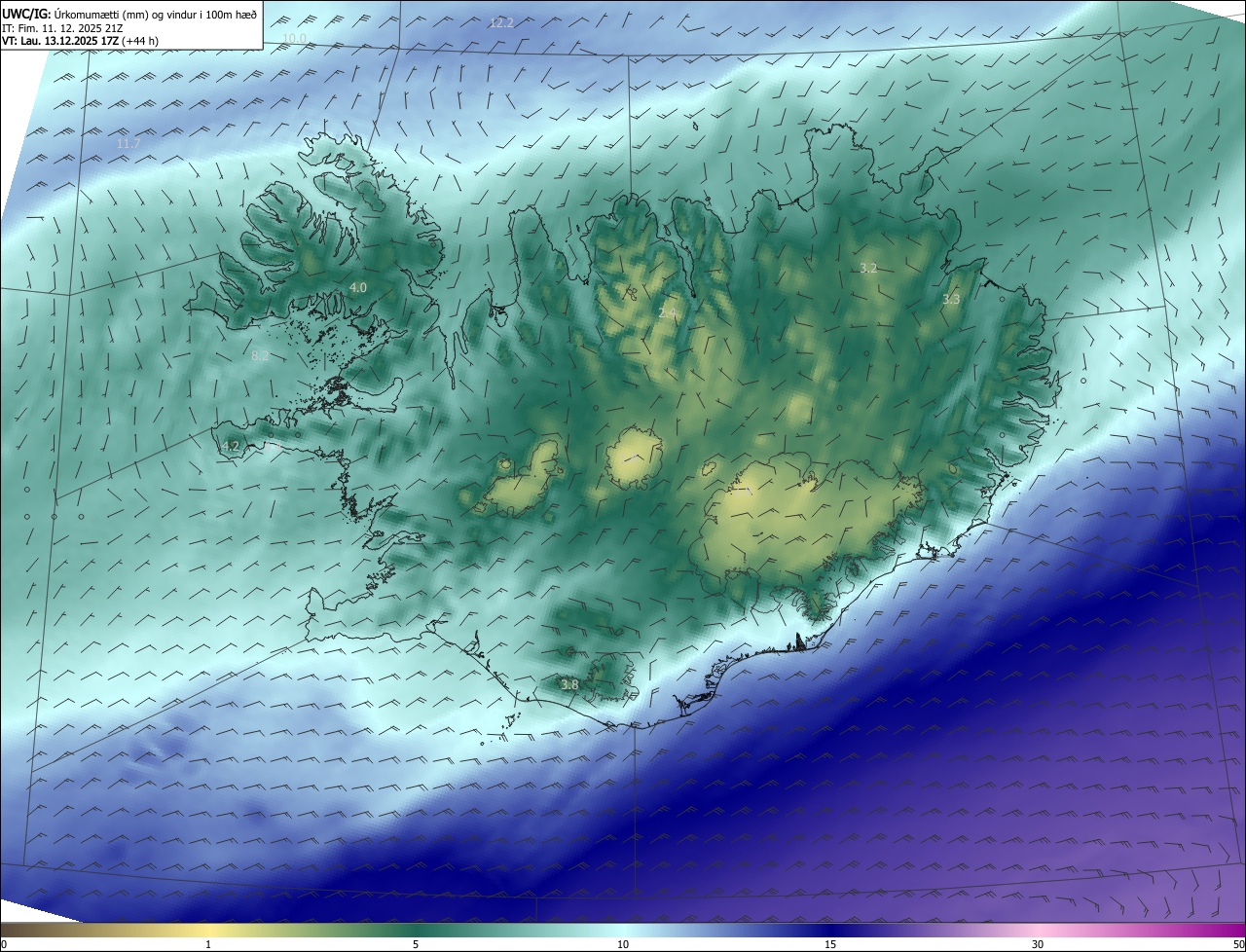
Task: Click the 8.2 value label on the map
Action: [260, 356]
